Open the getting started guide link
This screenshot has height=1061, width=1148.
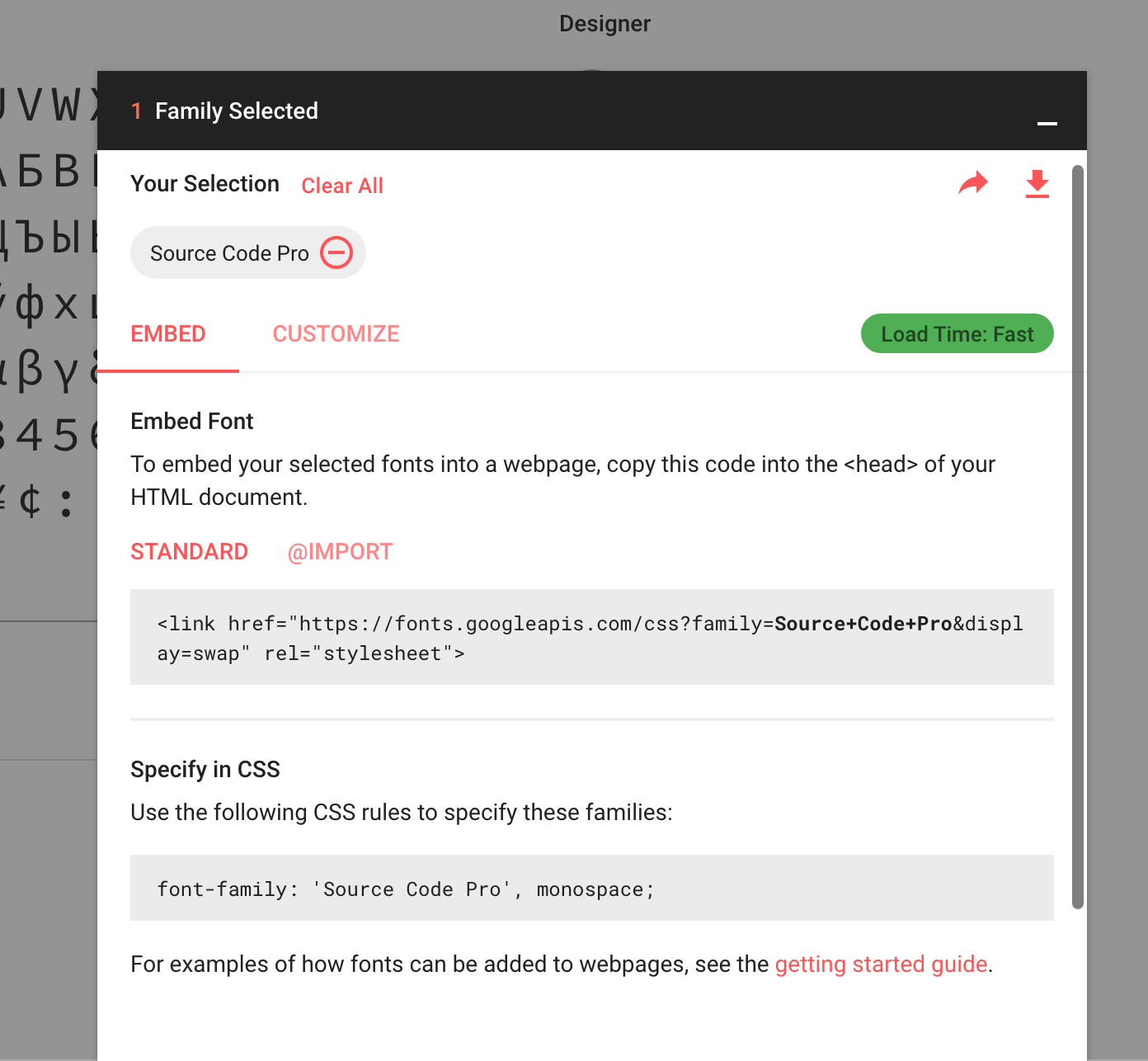(x=881, y=964)
